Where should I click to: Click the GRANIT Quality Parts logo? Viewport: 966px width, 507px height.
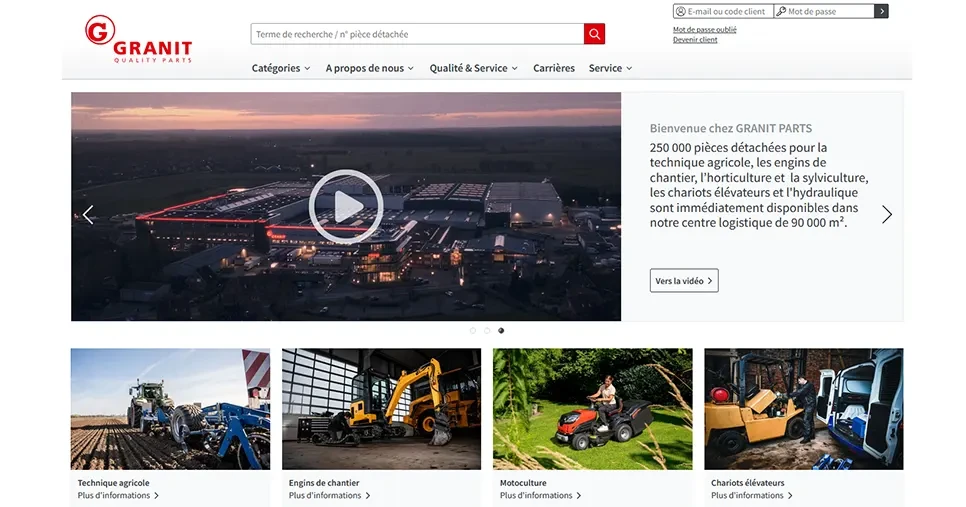click(138, 40)
